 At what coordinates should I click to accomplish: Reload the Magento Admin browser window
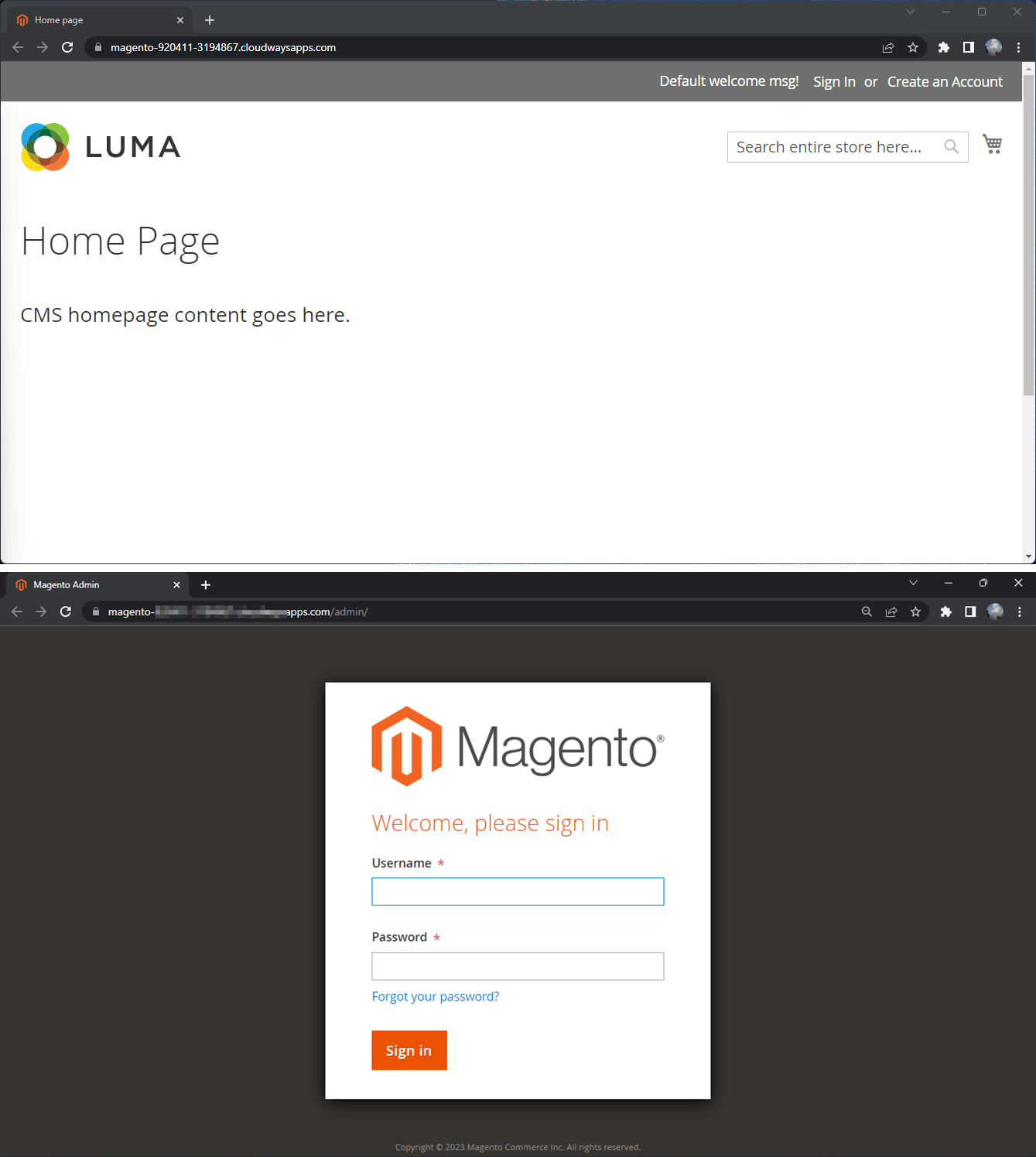[x=66, y=611]
